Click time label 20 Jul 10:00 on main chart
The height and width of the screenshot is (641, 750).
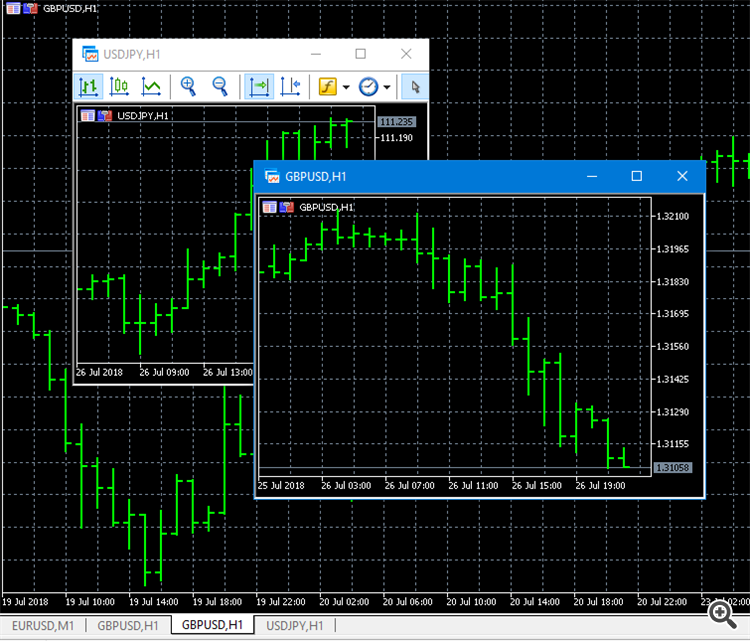coord(472,602)
